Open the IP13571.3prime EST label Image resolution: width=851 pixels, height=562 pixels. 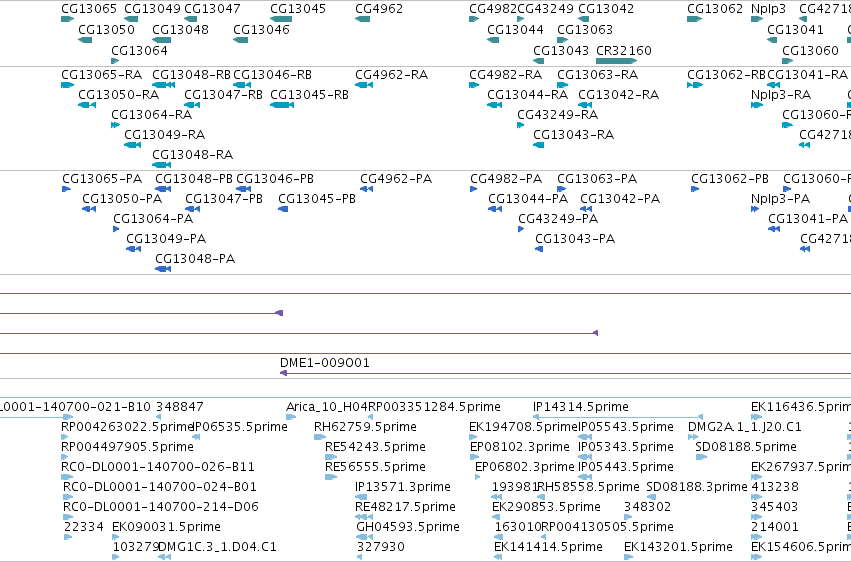point(403,487)
